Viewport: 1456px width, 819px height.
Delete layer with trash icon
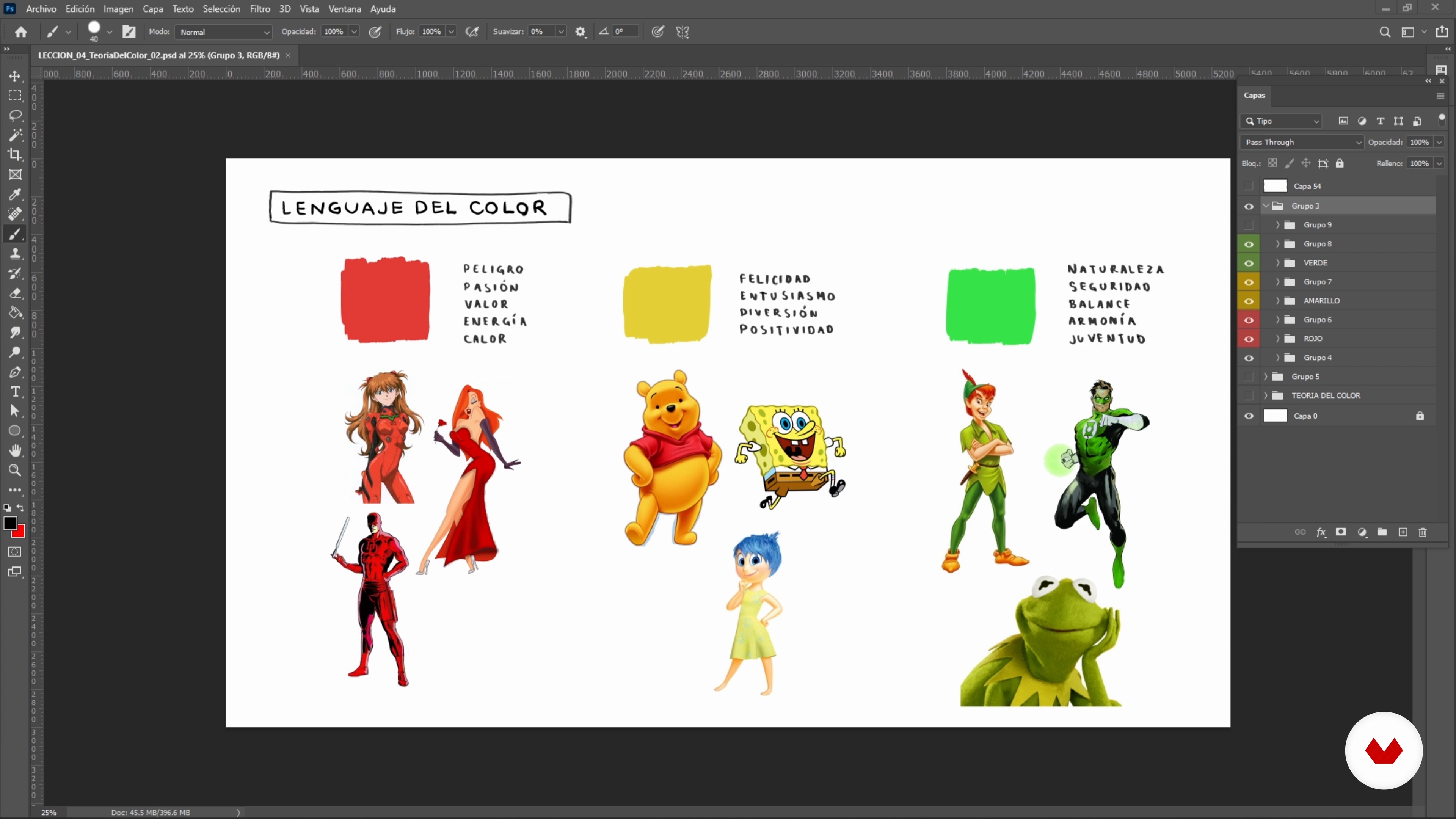tap(1423, 532)
